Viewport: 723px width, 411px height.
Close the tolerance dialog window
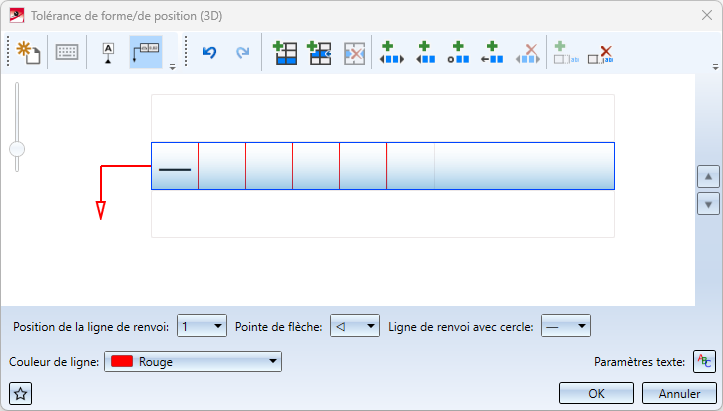point(706,15)
